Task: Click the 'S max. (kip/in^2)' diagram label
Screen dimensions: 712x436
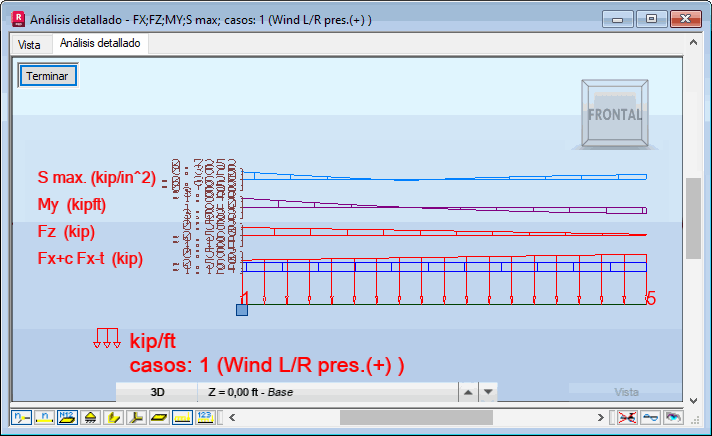Action: coord(97,178)
